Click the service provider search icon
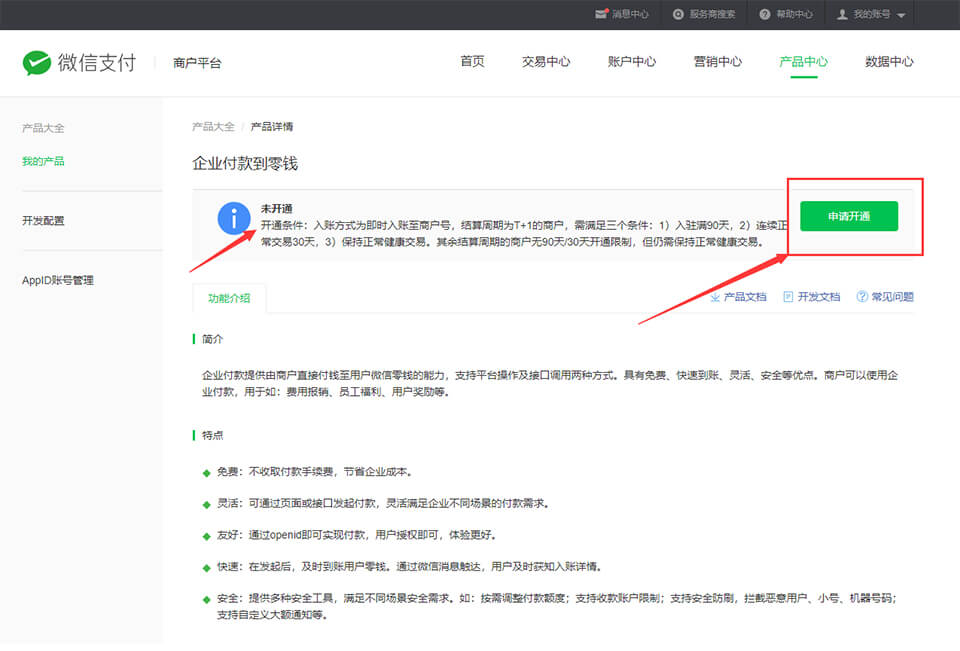The width and height of the screenshot is (960, 651). coord(678,14)
